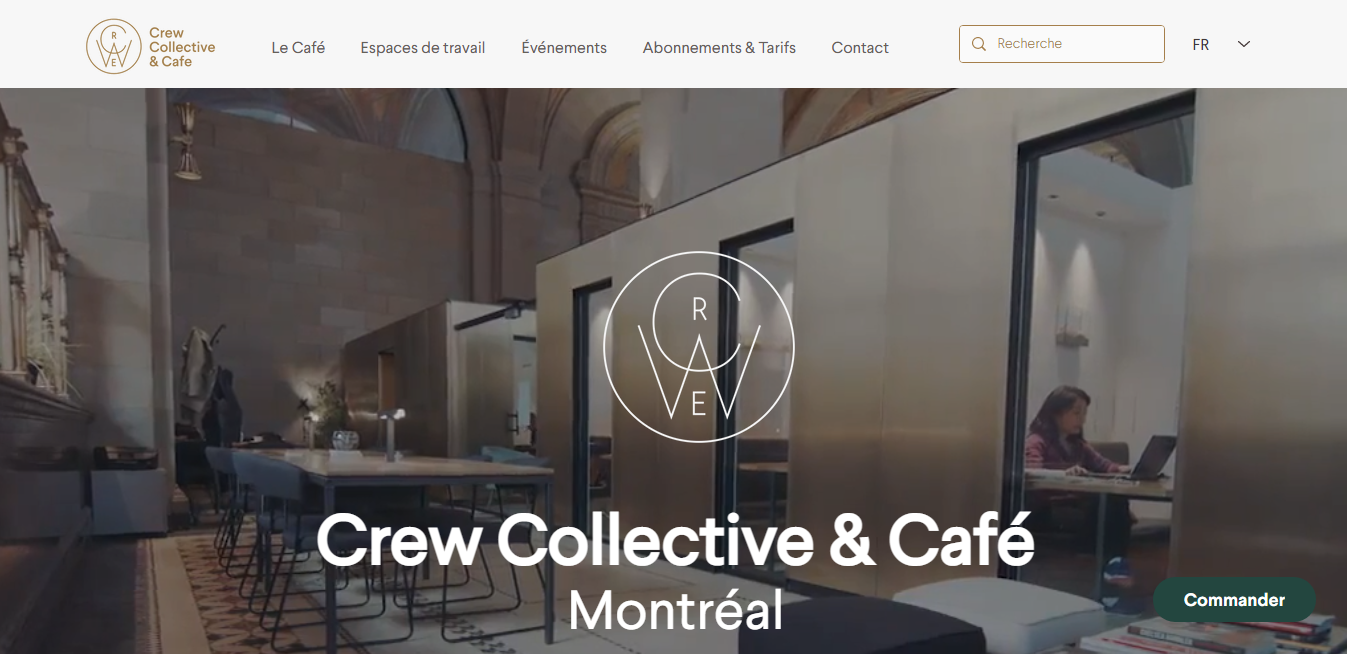The height and width of the screenshot is (654, 1347).
Task: Click the Crew Collective & Café hero heading
Action: (675, 539)
